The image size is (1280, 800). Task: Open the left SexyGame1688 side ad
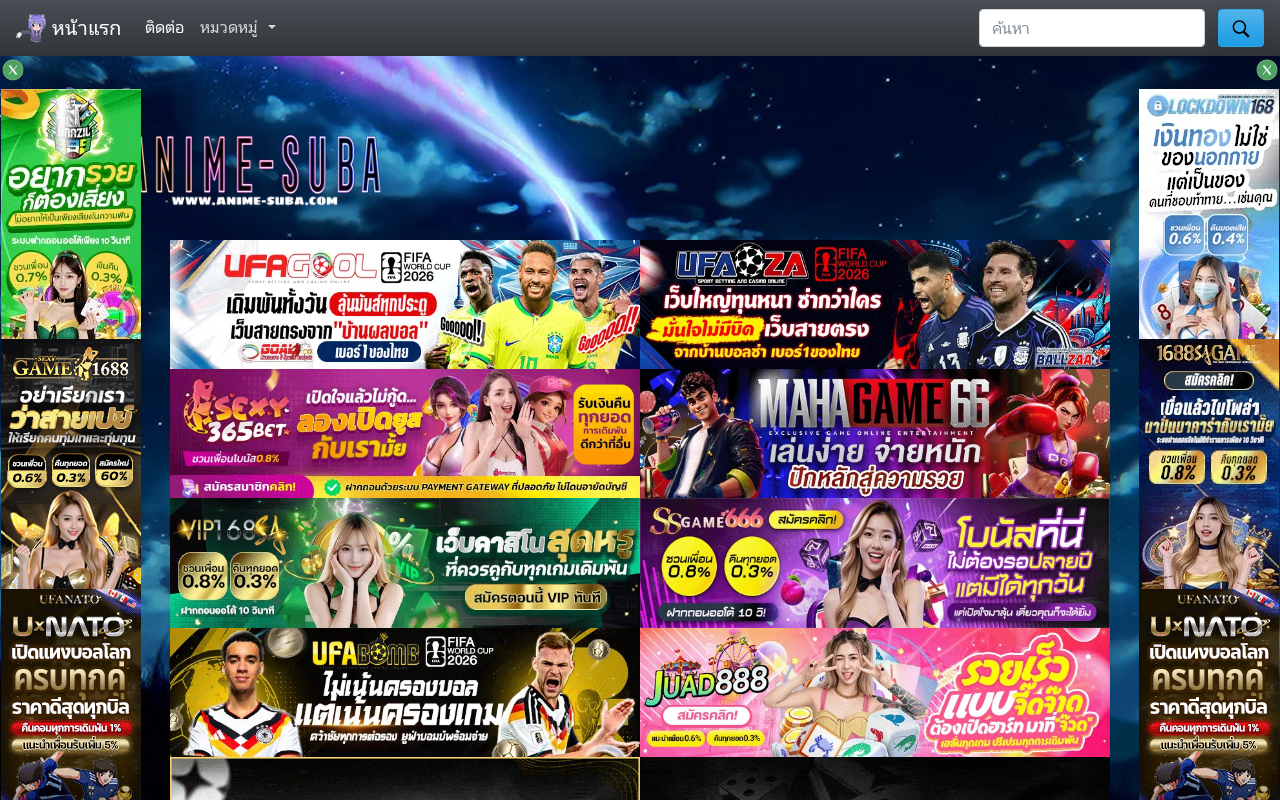coord(71,464)
